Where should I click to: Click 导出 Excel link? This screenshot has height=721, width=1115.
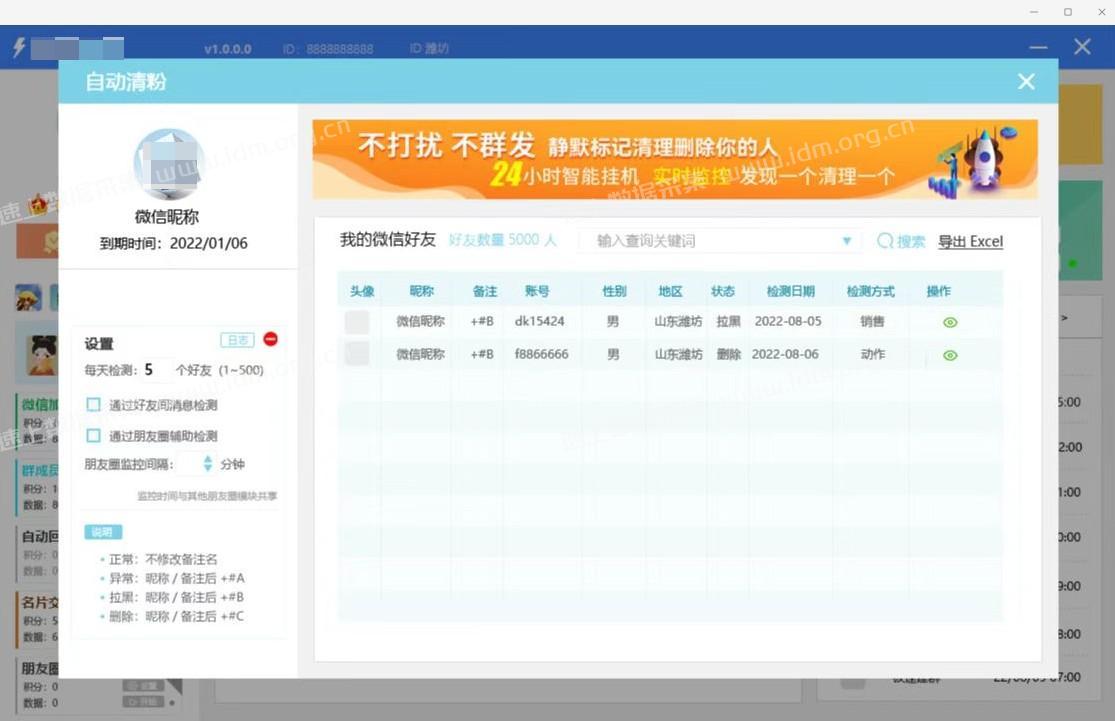tap(970, 241)
